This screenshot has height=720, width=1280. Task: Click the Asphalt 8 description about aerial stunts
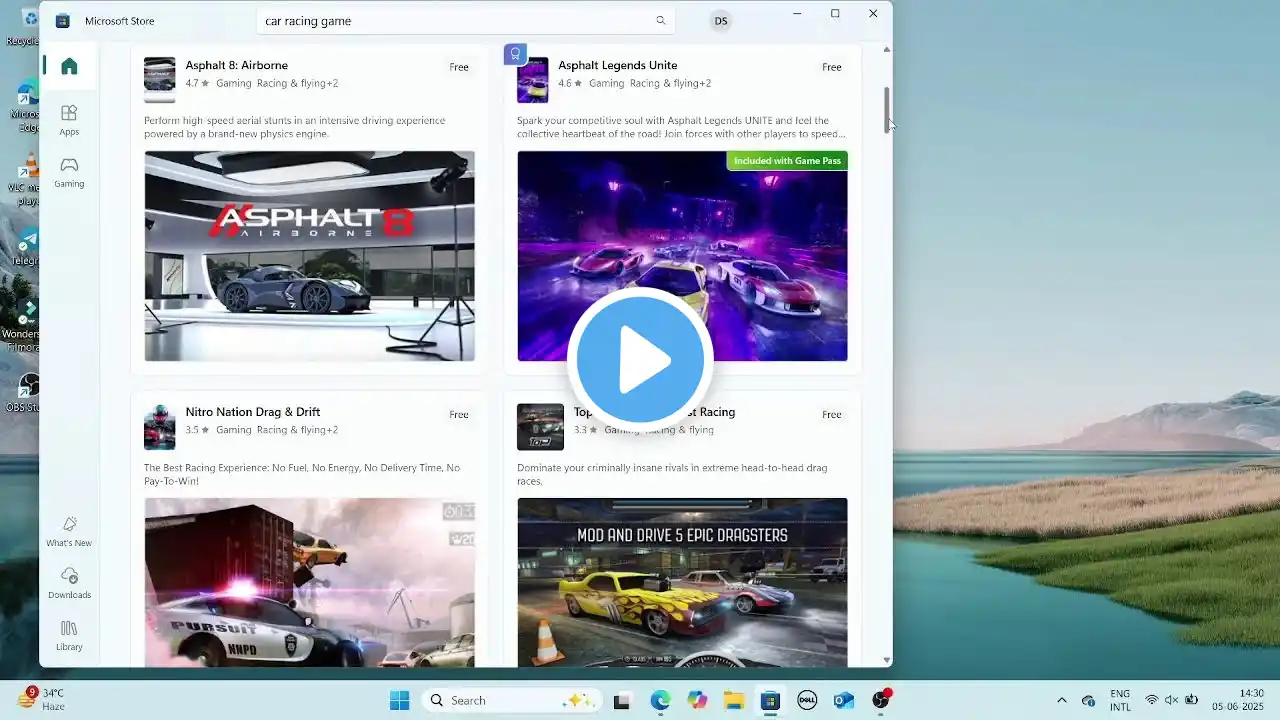295,127
